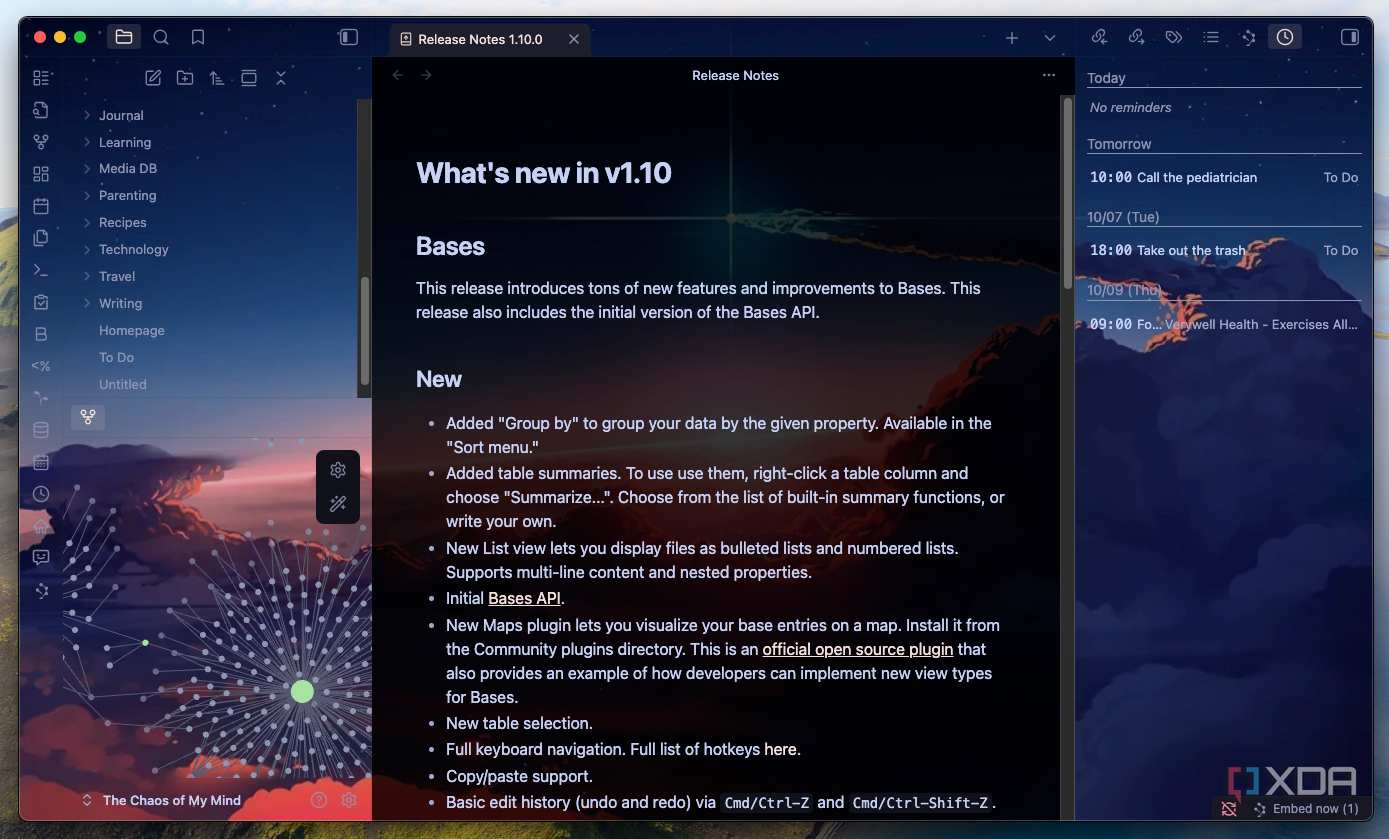Create a new note in file explorer
1389x839 pixels.
coord(153,77)
